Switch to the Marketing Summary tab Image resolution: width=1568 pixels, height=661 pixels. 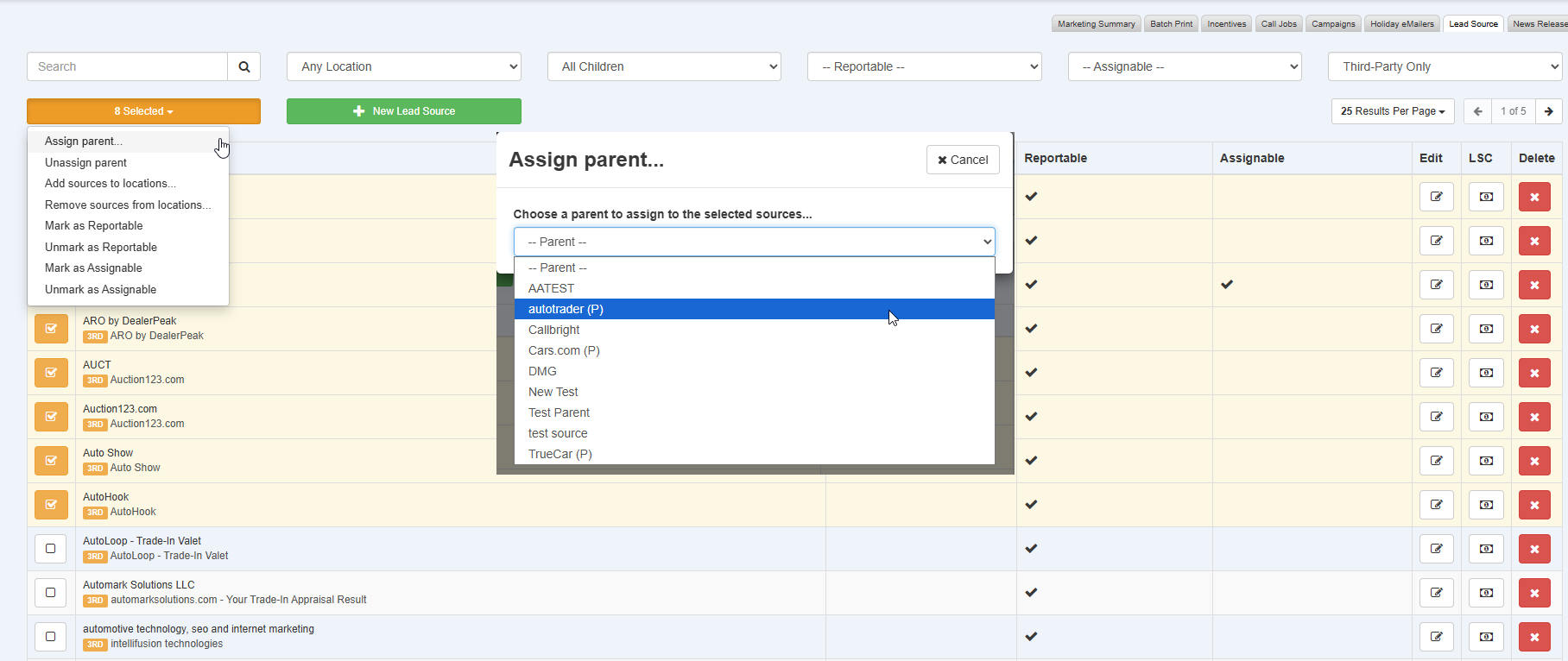click(1096, 24)
